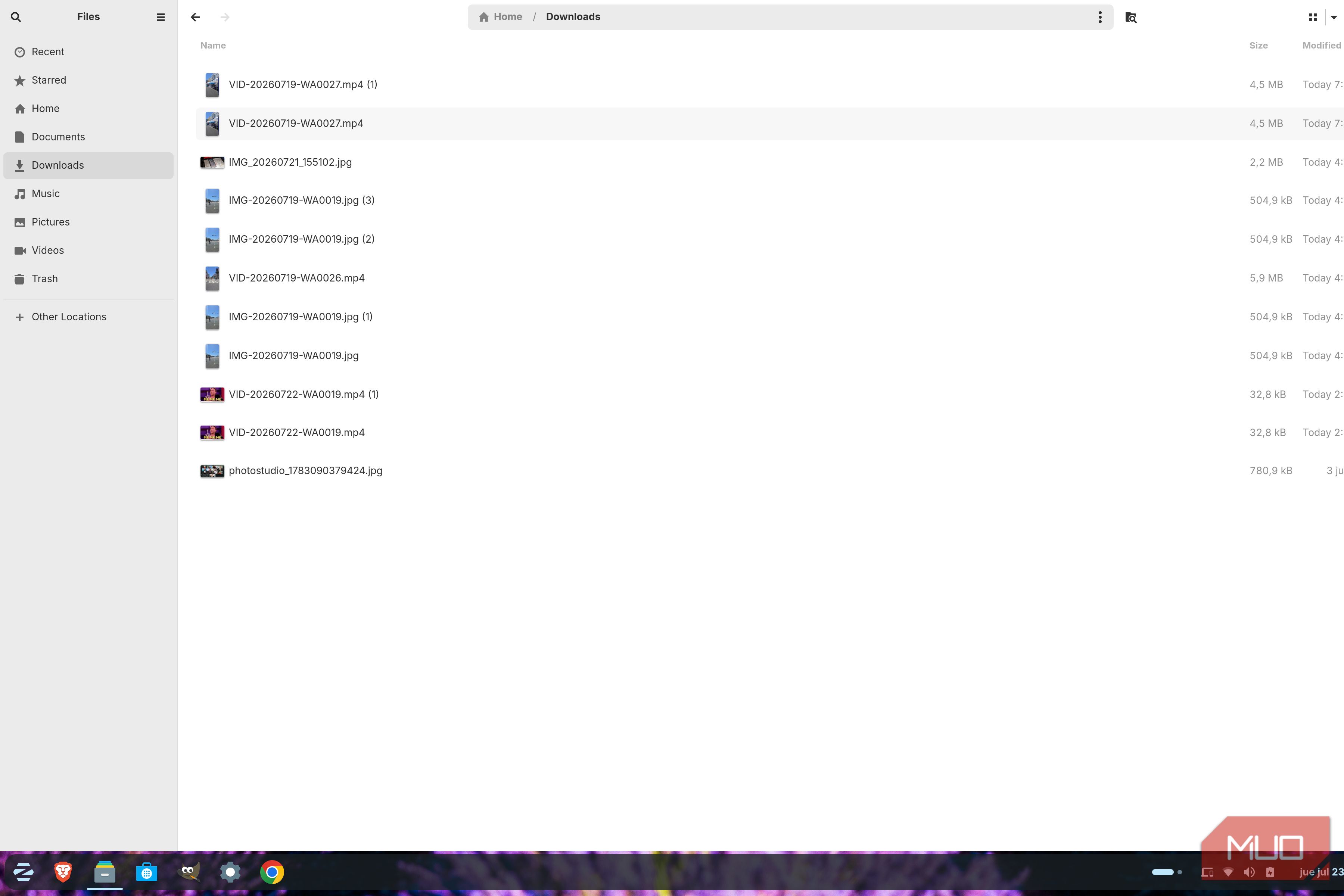Click thumbnail of VID-20260722-WA0019.mp4
Viewport: 1344px width, 896px height.
pos(212,433)
